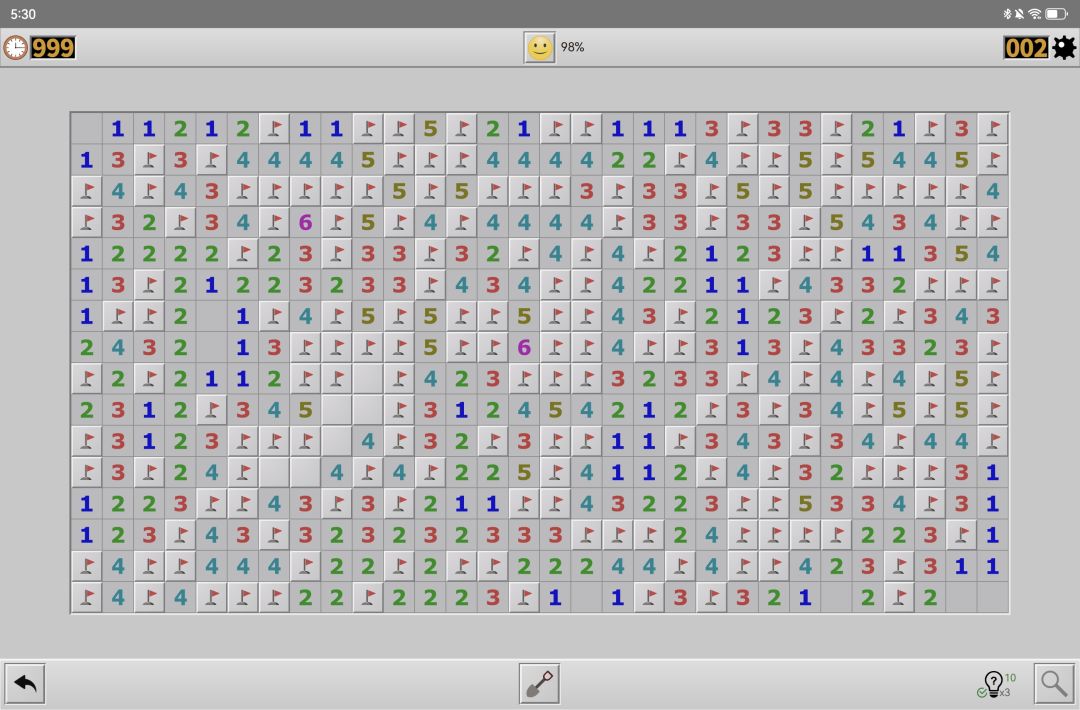
Task: Use the lightbulb hint button
Action: 996,685
